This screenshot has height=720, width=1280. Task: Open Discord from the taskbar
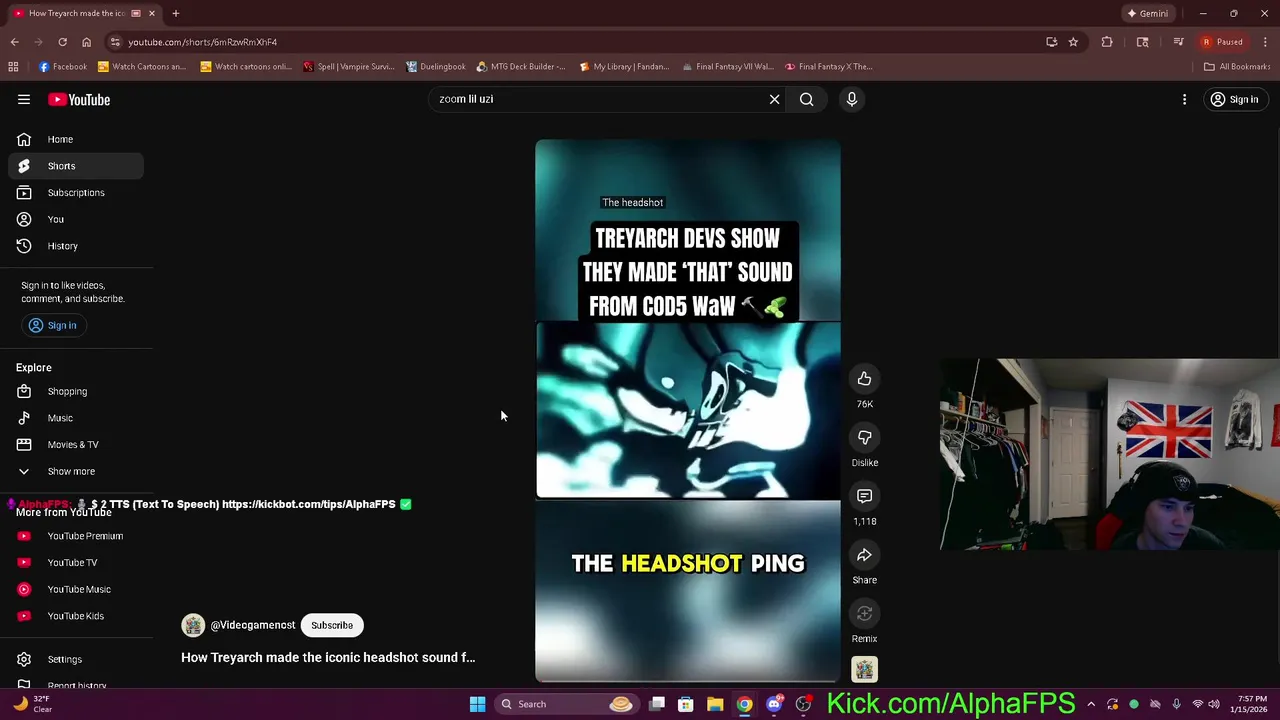774,704
